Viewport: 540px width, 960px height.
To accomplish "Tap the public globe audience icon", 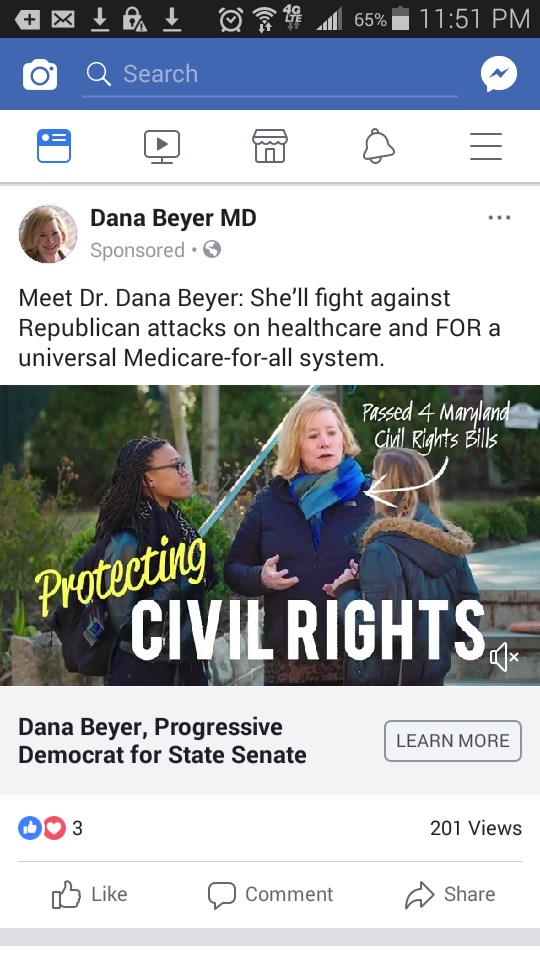I will 212,250.
